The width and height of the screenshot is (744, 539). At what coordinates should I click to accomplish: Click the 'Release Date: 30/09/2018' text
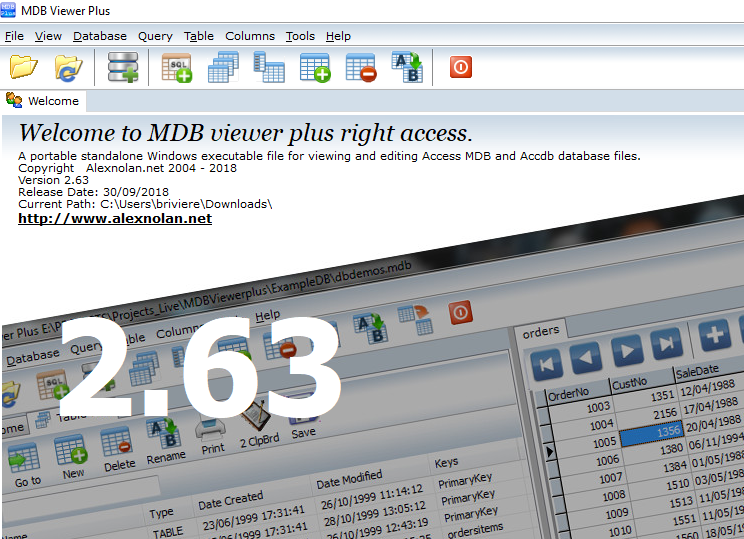tap(93, 192)
